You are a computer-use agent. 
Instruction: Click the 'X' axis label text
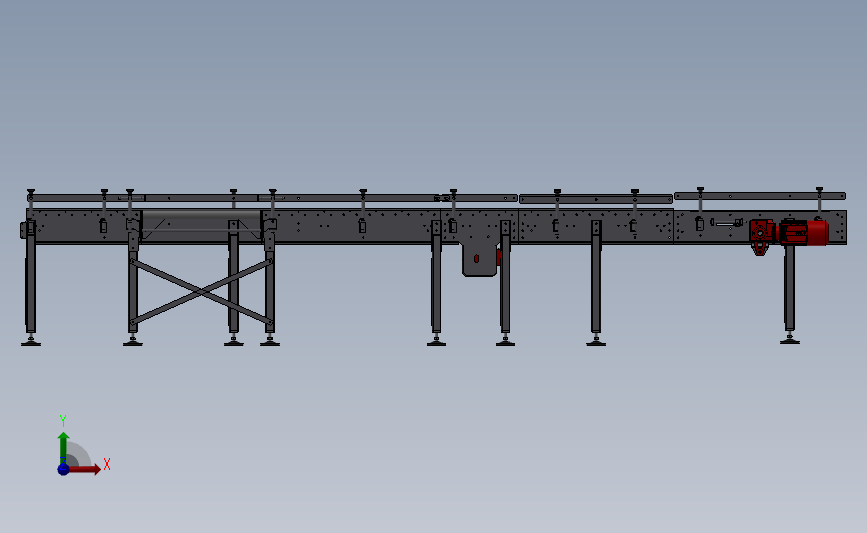[x=107, y=464]
